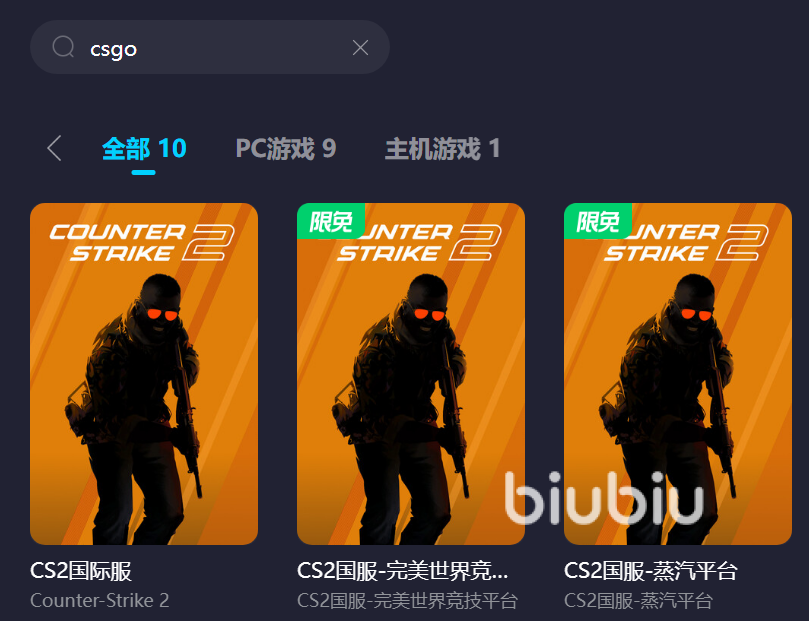The width and height of the screenshot is (809, 621).
Task: Clear the csgo search text
Action: [x=360, y=47]
